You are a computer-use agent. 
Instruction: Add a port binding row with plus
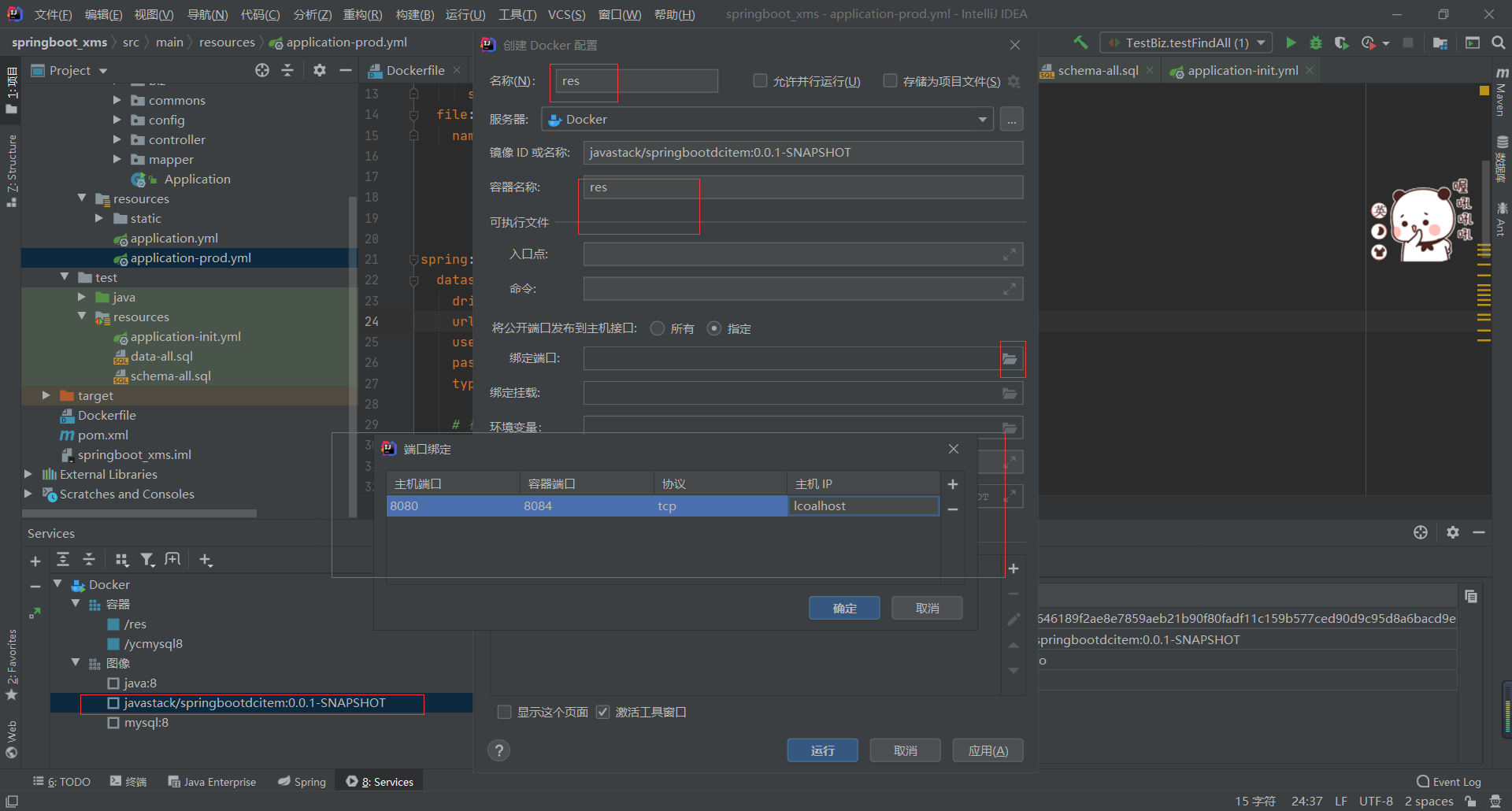953,484
